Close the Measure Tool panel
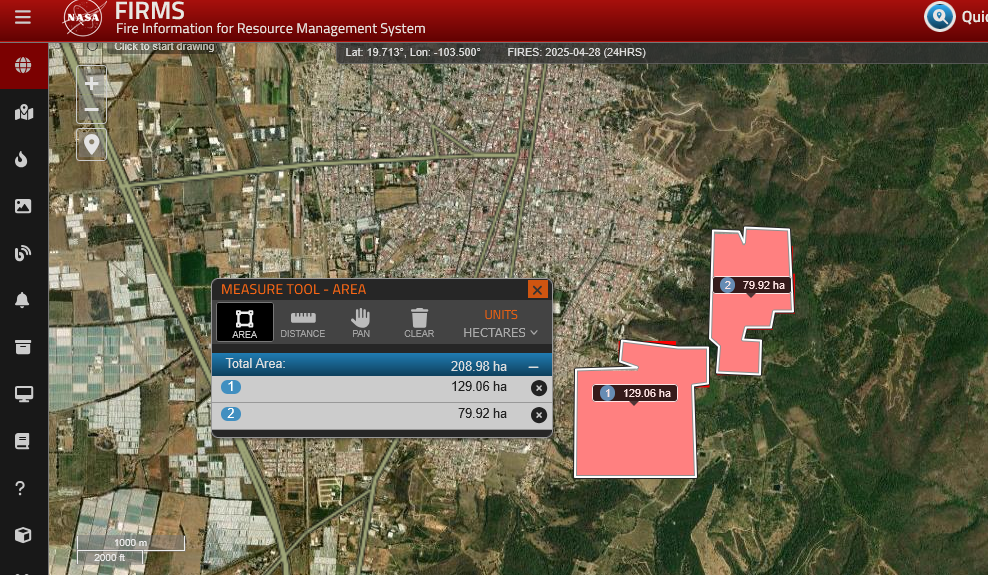The image size is (988, 575). pos(537,290)
